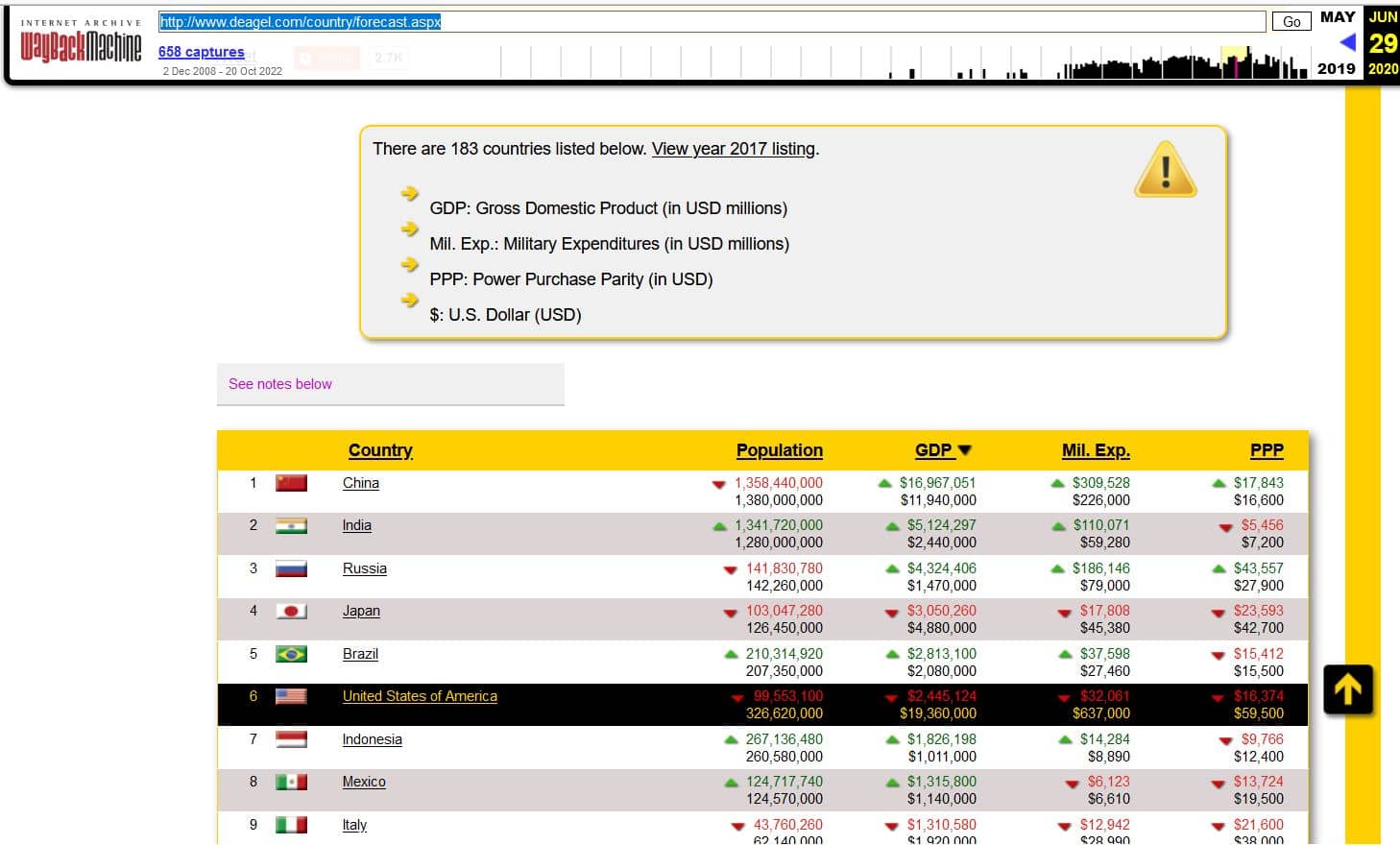Select year 2020 in Wayback toolbar
Viewport: 1400px width, 845px height.
[1383, 69]
